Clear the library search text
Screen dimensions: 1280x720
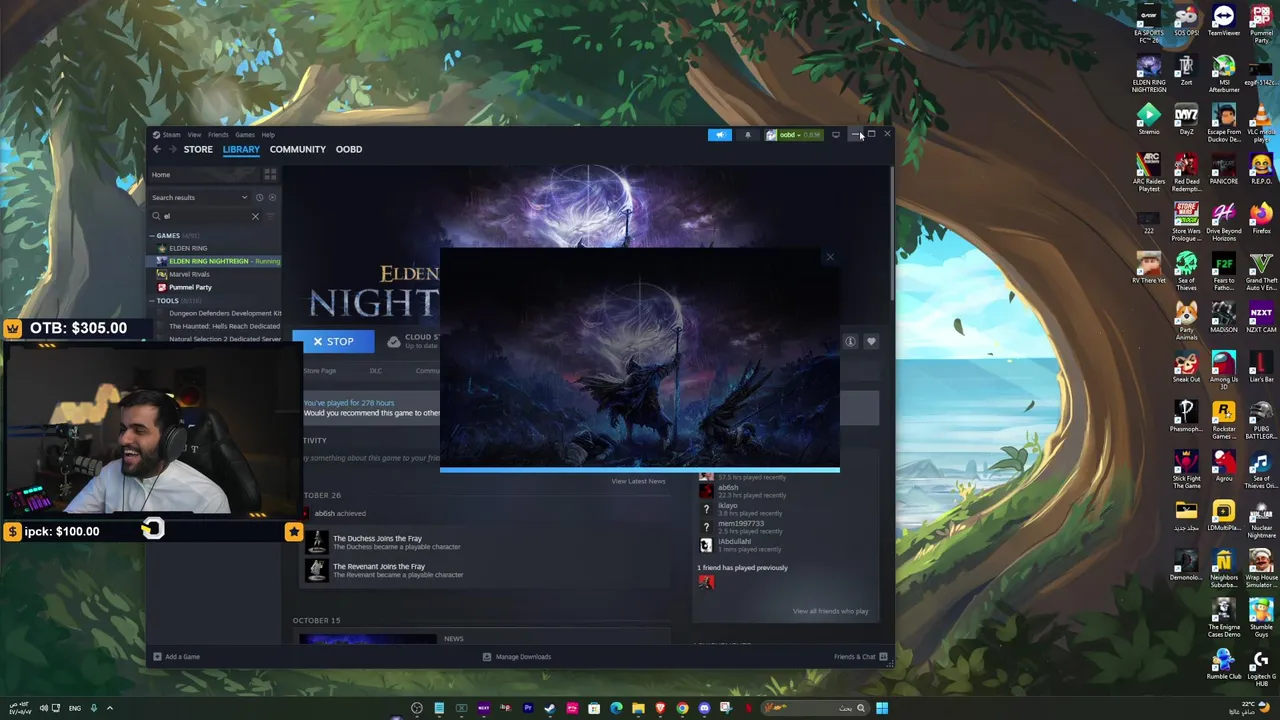255,216
